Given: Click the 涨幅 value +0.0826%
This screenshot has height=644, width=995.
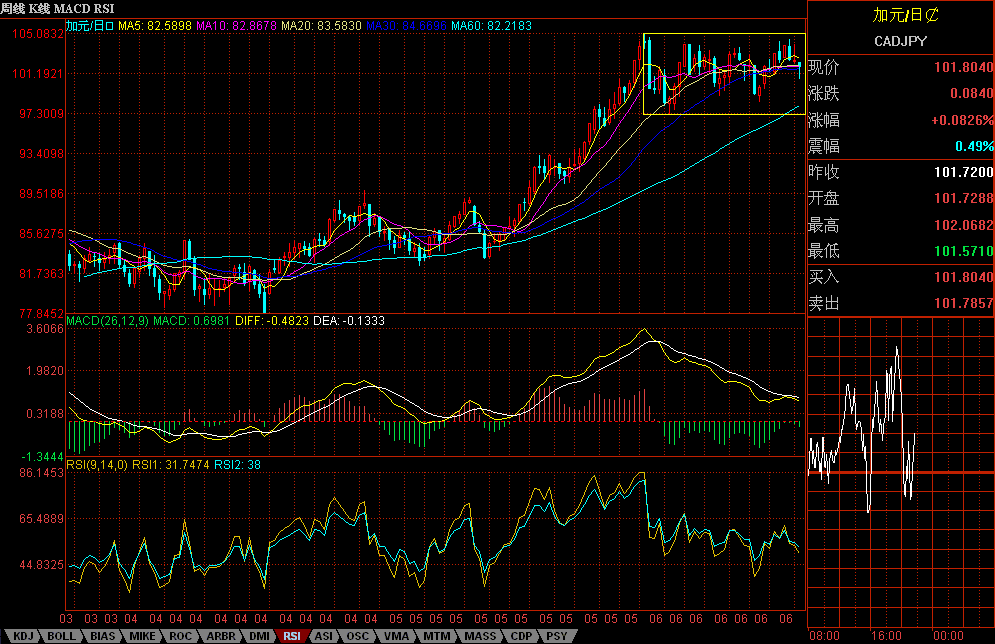Looking at the screenshot, I should [962, 121].
